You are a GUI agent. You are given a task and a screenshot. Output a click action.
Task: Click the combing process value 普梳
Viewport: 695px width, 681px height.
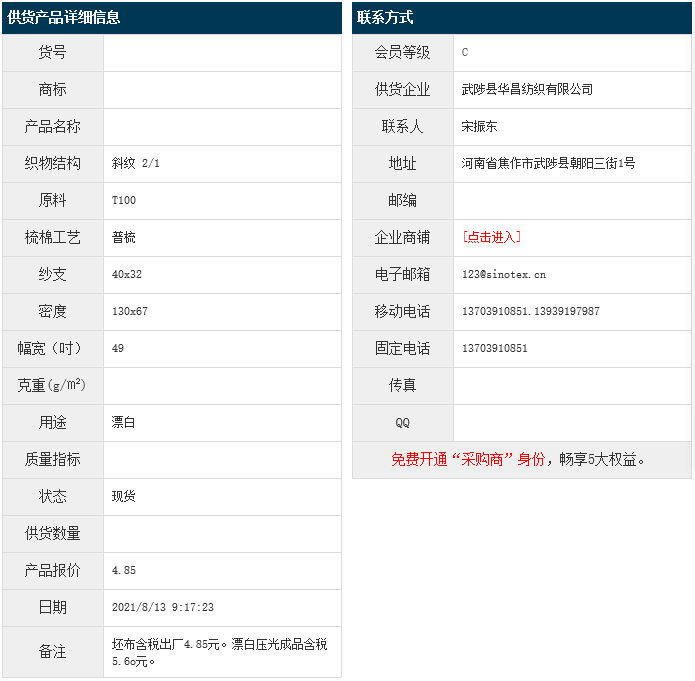pos(124,237)
